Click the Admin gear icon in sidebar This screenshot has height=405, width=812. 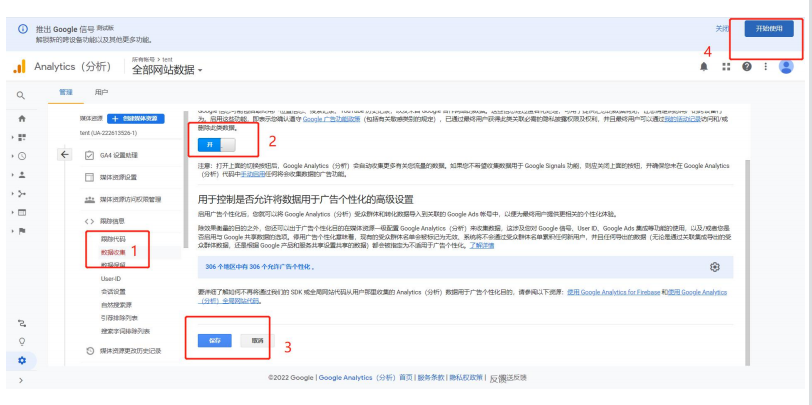click(x=22, y=361)
